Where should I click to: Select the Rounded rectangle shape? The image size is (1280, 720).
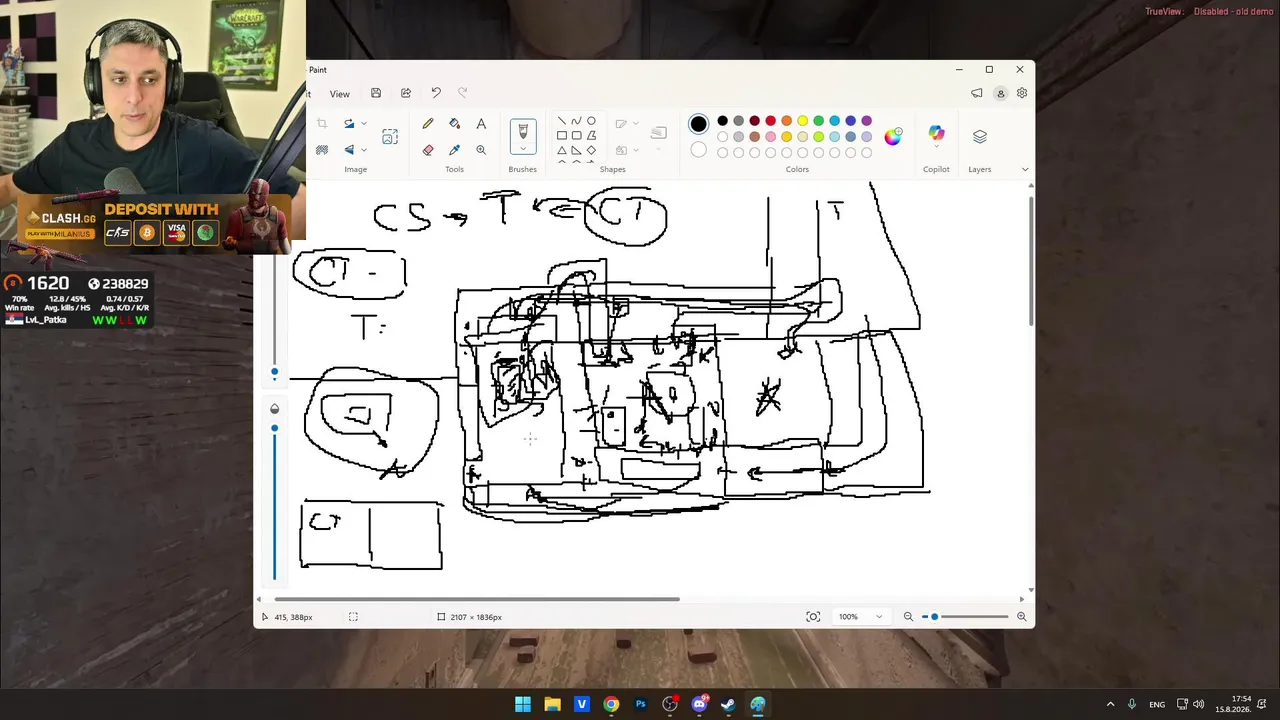coord(576,136)
